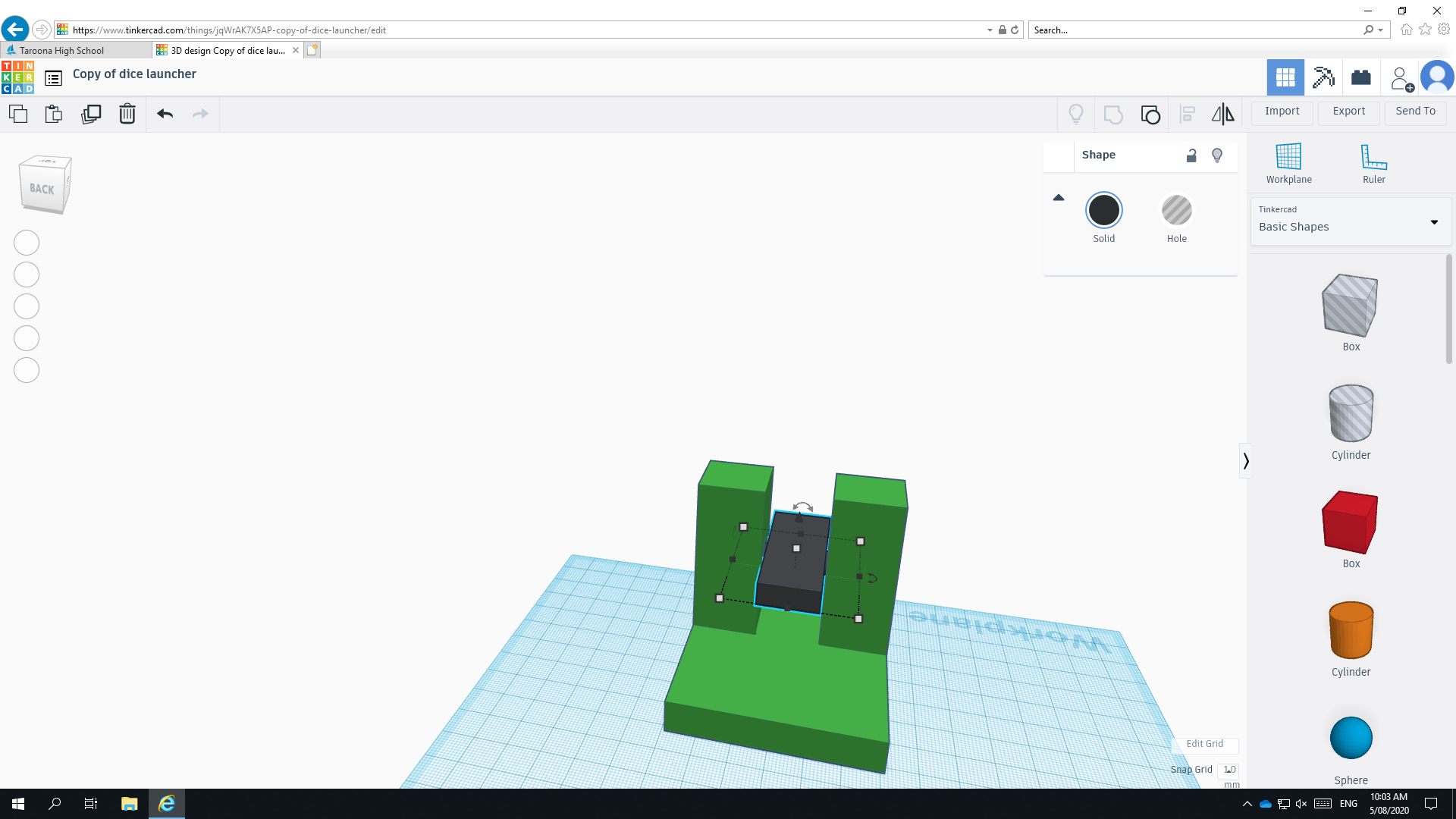Viewport: 1456px width, 819px height.
Task: Toggle the lock on the selected shape
Action: [x=1191, y=155]
